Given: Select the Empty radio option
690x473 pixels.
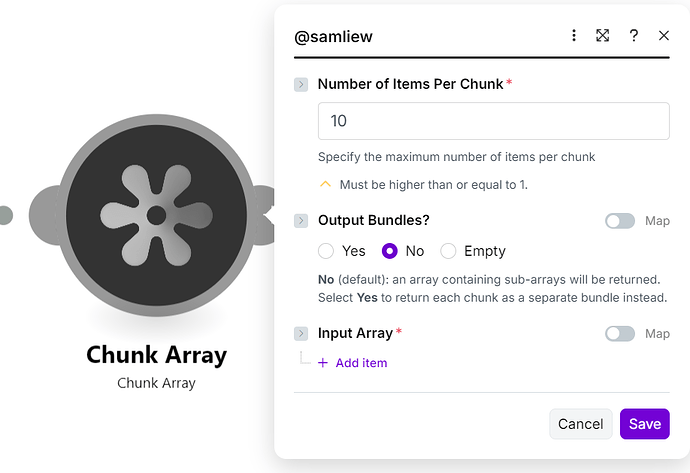Looking at the screenshot, I should [x=449, y=251].
